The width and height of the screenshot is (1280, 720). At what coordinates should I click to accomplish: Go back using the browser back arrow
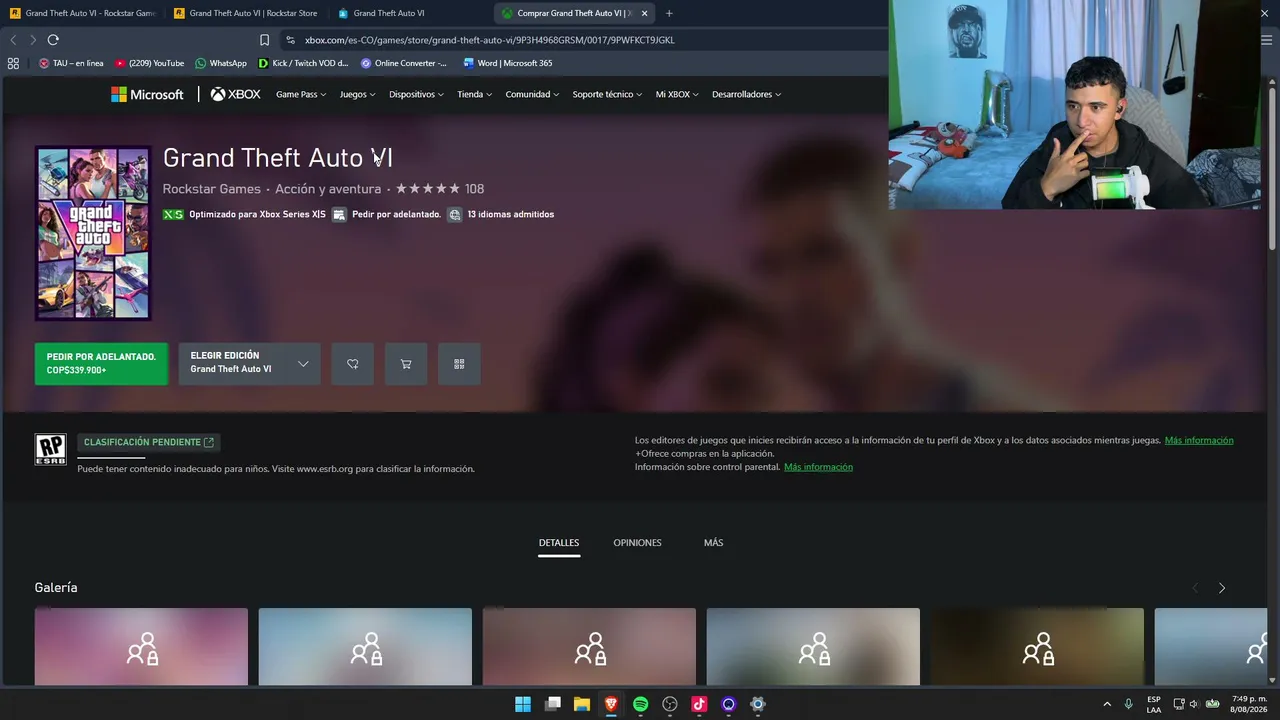pyautogui.click(x=13, y=40)
